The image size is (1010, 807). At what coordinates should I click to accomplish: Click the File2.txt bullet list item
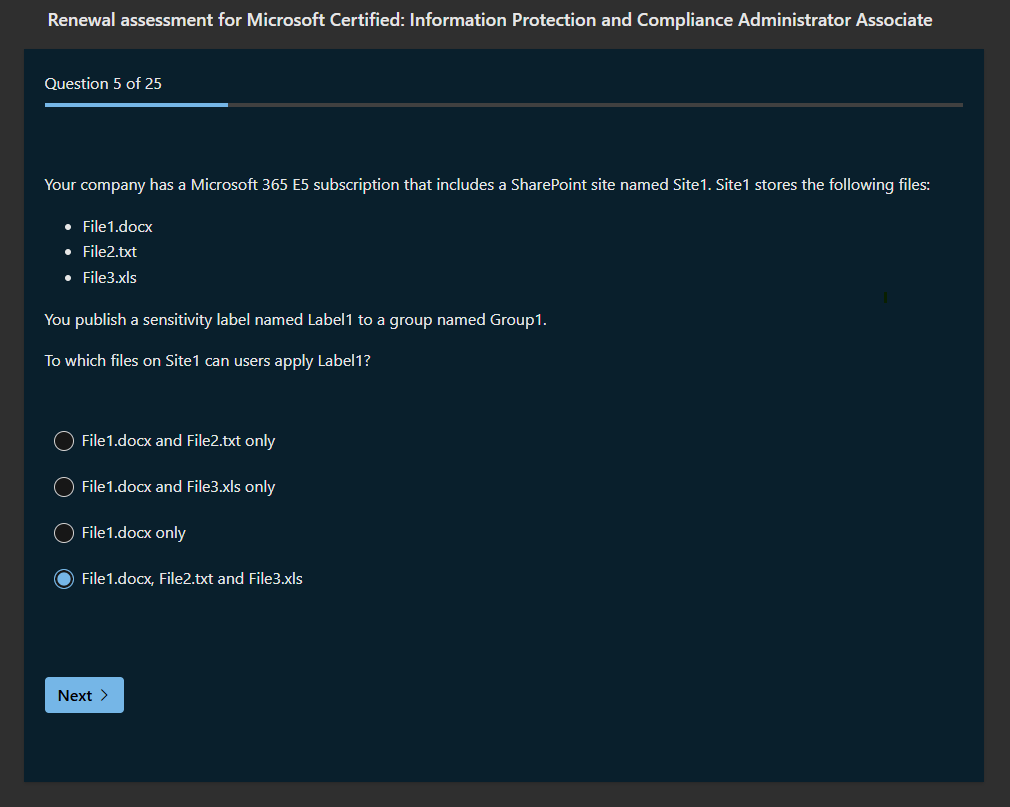[109, 252]
